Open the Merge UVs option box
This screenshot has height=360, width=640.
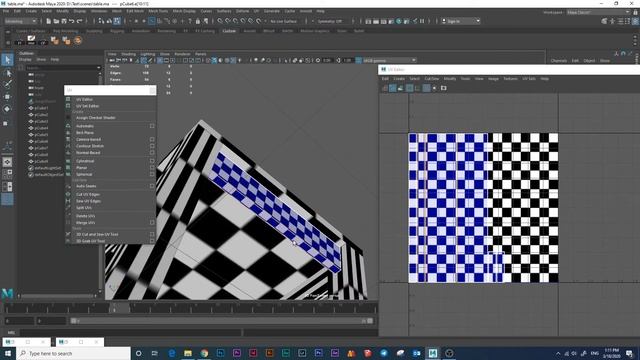(152, 223)
